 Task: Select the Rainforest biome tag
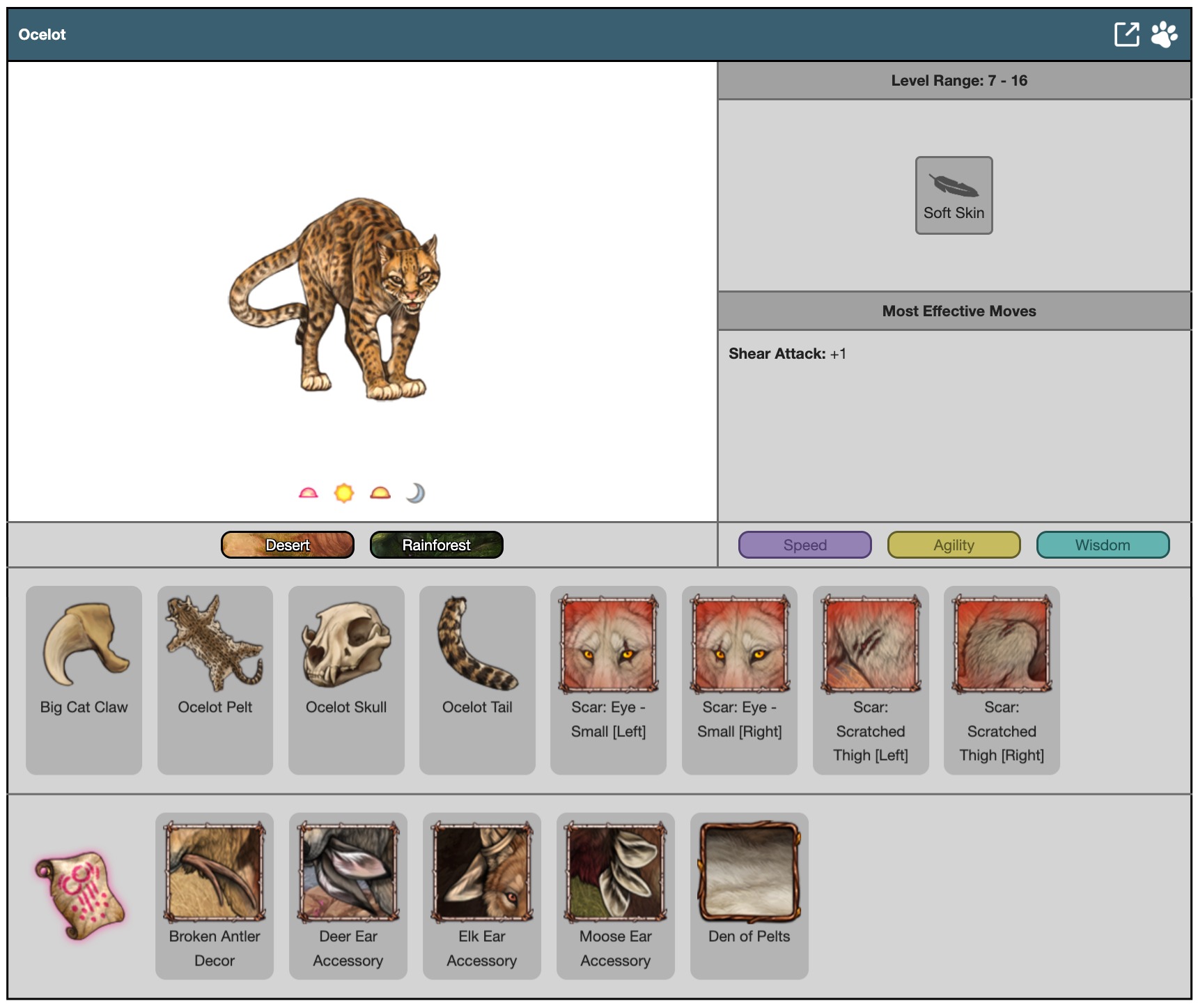(437, 545)
